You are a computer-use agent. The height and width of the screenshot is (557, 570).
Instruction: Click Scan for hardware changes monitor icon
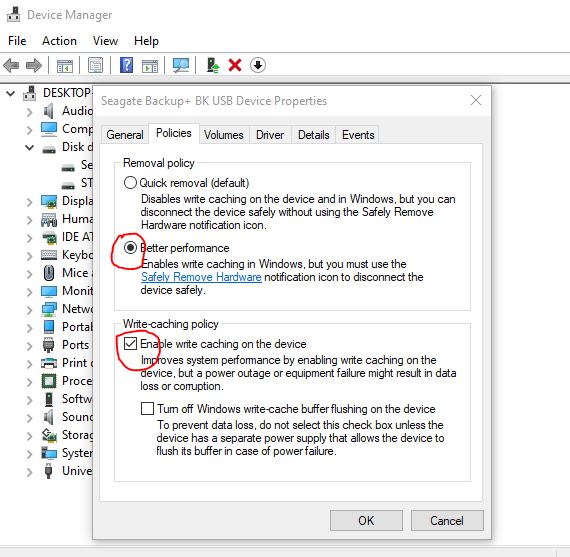181,65
